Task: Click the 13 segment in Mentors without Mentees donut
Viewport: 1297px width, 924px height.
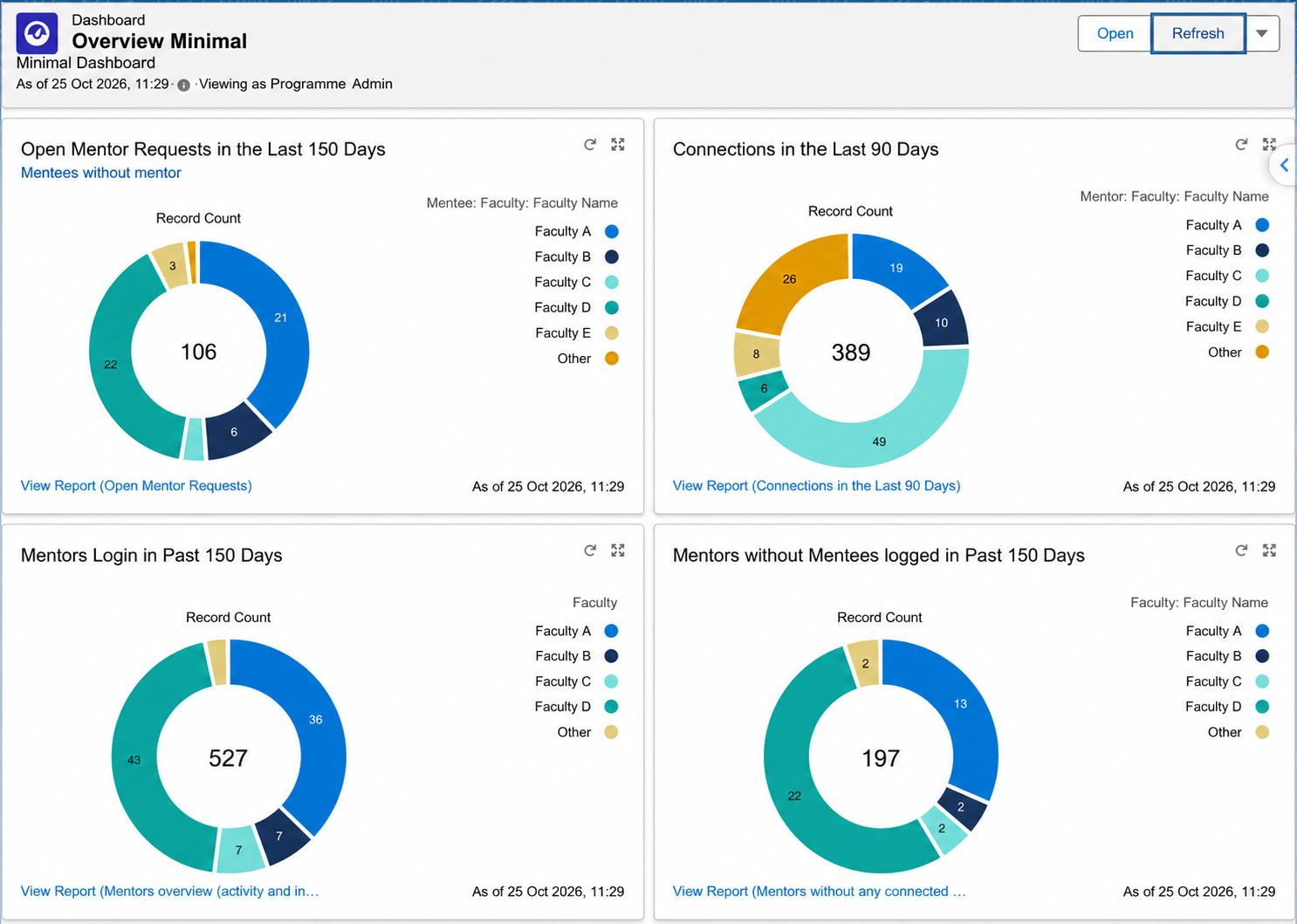Action: click(960, 704)
